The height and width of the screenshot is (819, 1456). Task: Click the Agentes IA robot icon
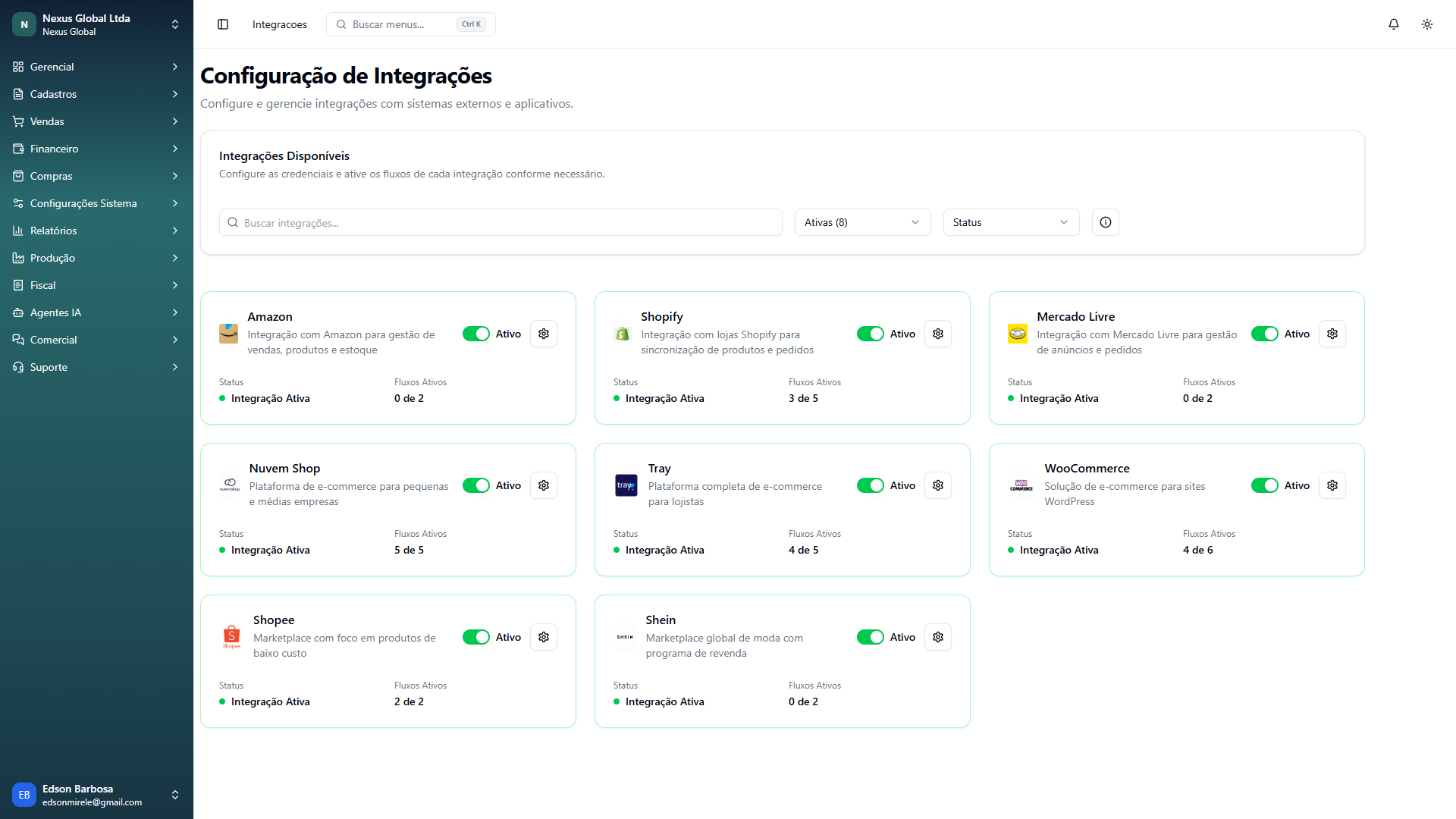tap(18, 312)
